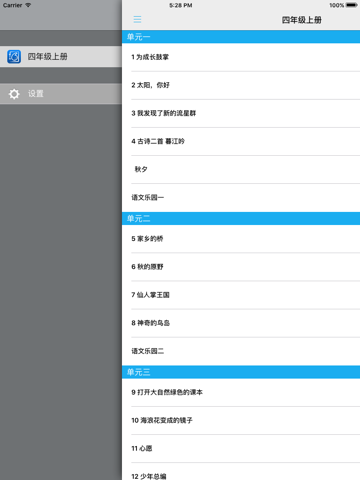Click the settings gear icon
Viewport: 360px width, 480px height.
click(x=14, y=94)
